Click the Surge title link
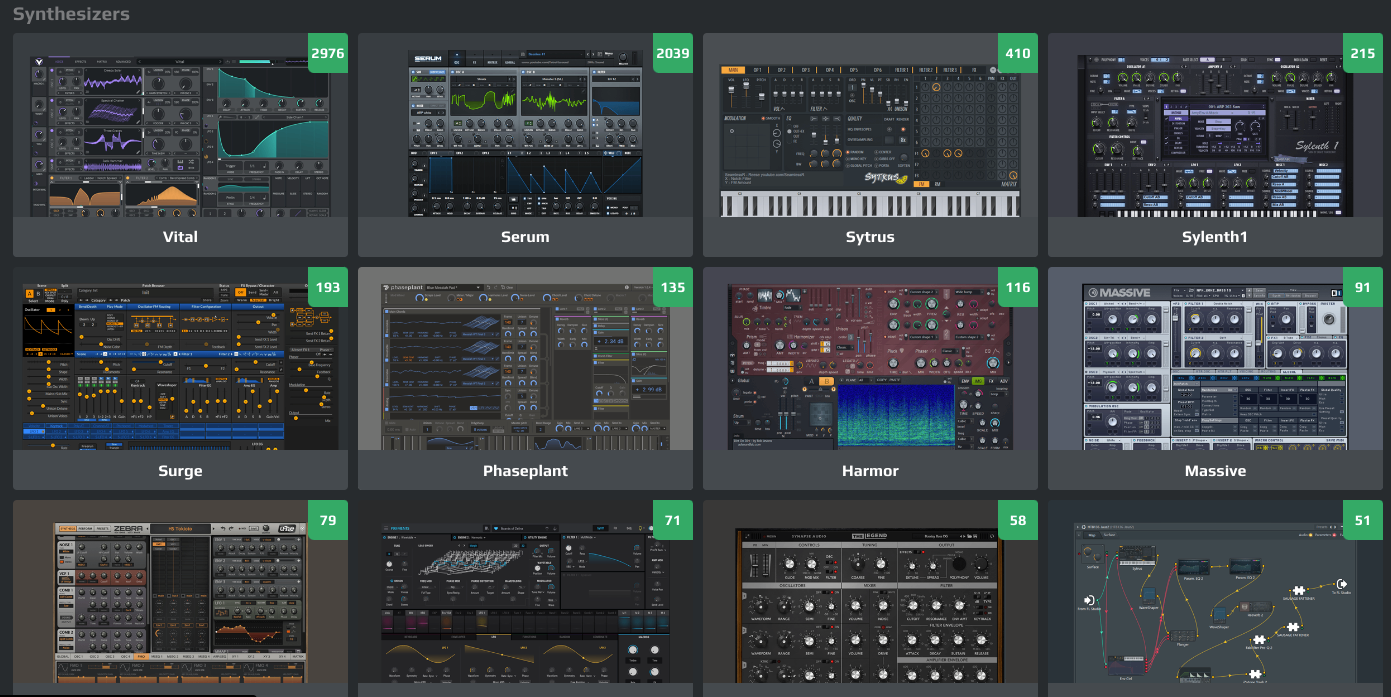 point(180,471)
